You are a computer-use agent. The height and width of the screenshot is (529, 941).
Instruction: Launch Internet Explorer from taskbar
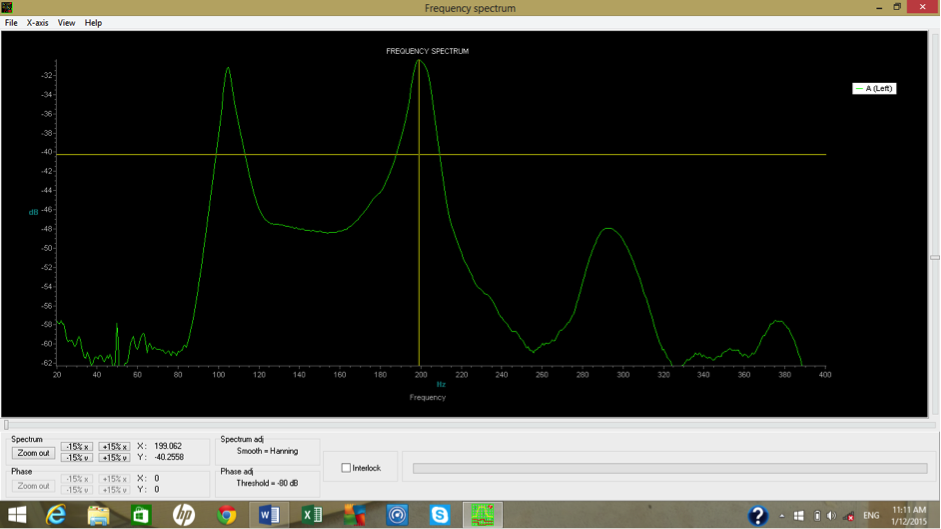tap(56, 515)
